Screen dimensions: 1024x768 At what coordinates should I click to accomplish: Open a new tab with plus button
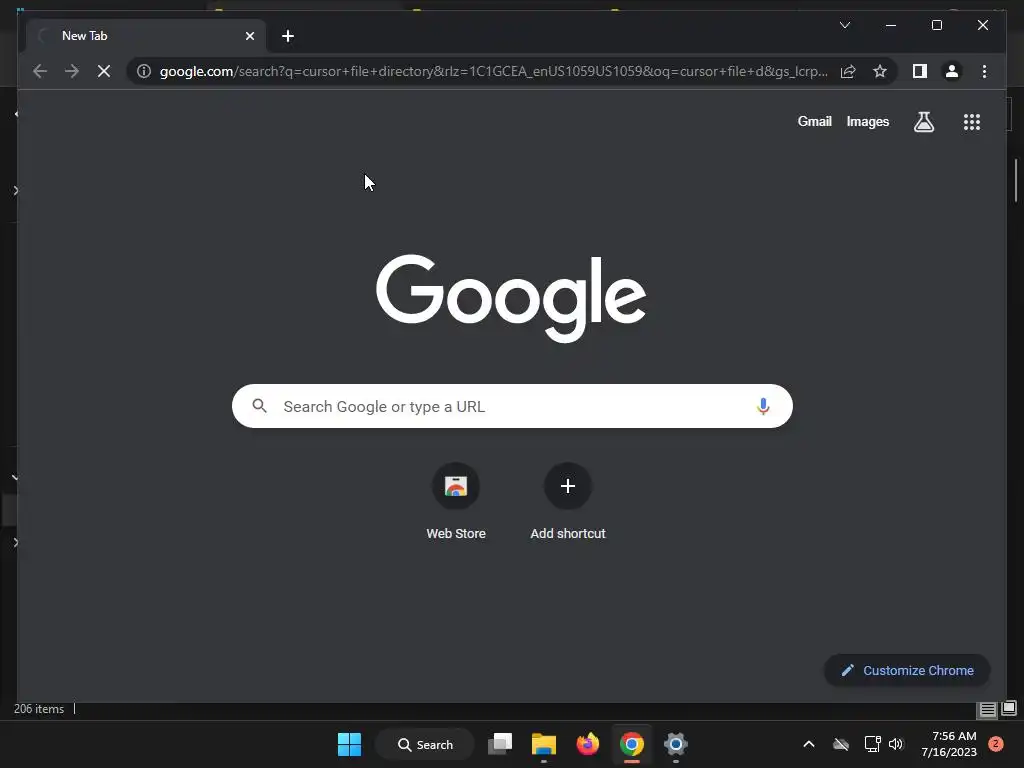tap(287, 36)
